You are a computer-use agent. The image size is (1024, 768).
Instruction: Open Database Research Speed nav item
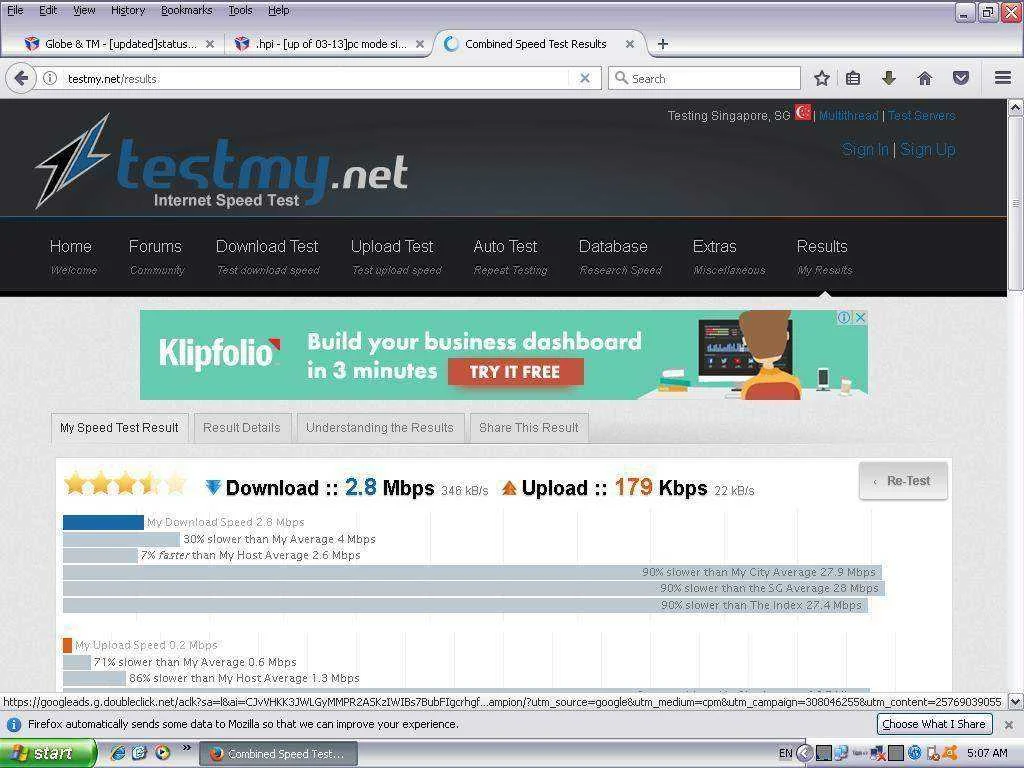pos(620,257)
